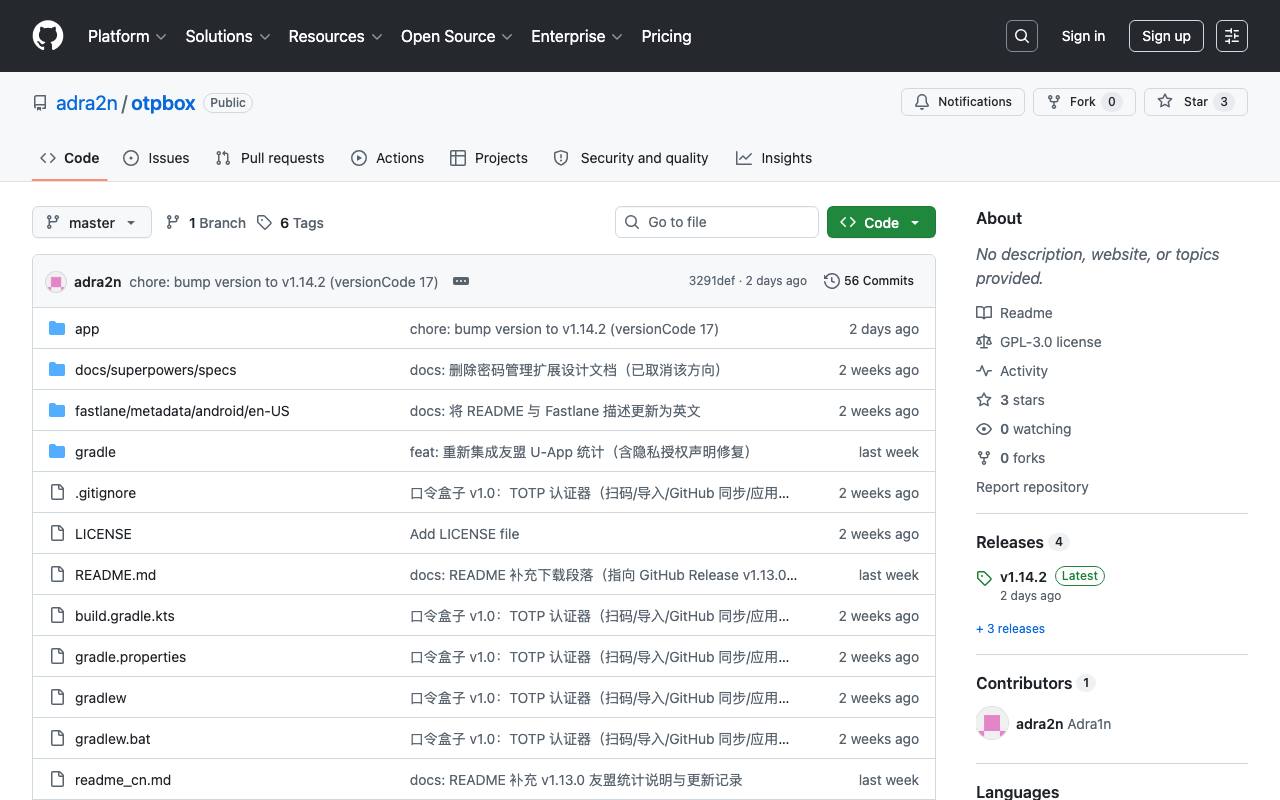Click the .gitignore file icon
The height and width of the screenshot is (800, 1280).
[x=57, y=493]
